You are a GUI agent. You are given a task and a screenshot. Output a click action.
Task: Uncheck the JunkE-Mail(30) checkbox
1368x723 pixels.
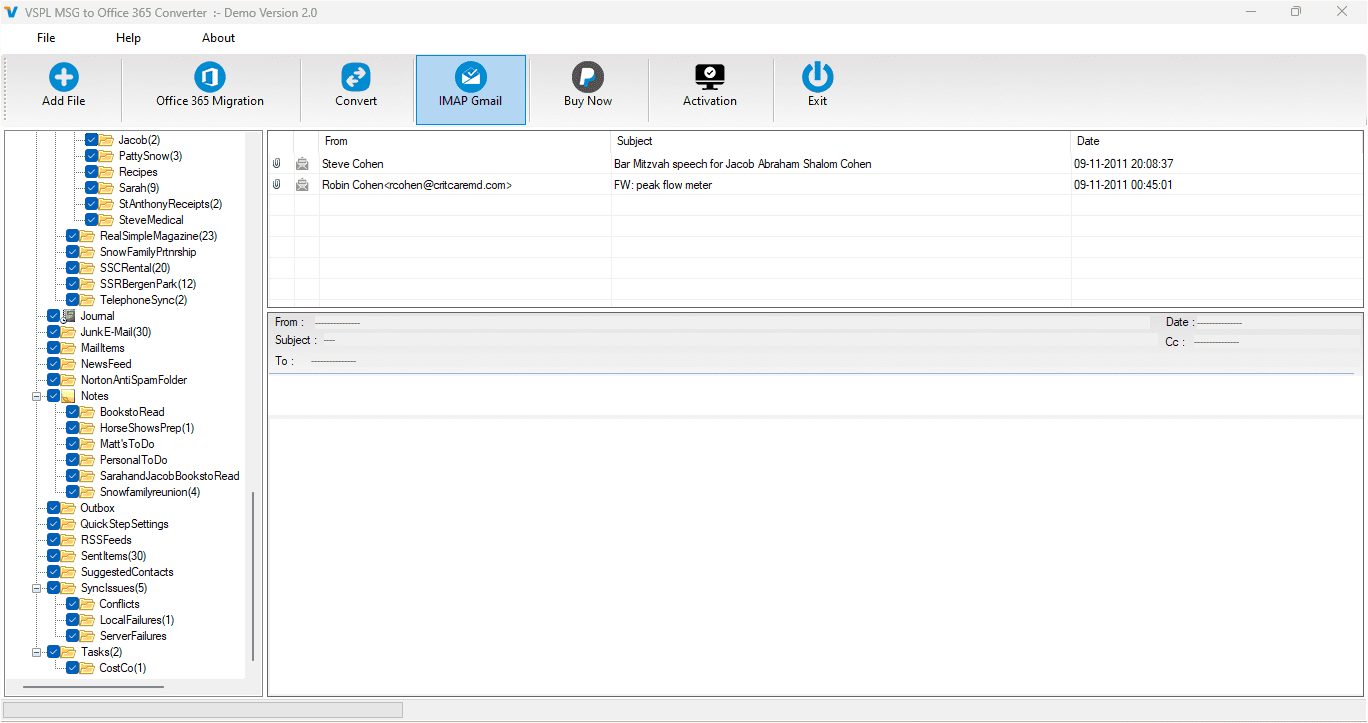pyautogui.click(x=54, y=332)
